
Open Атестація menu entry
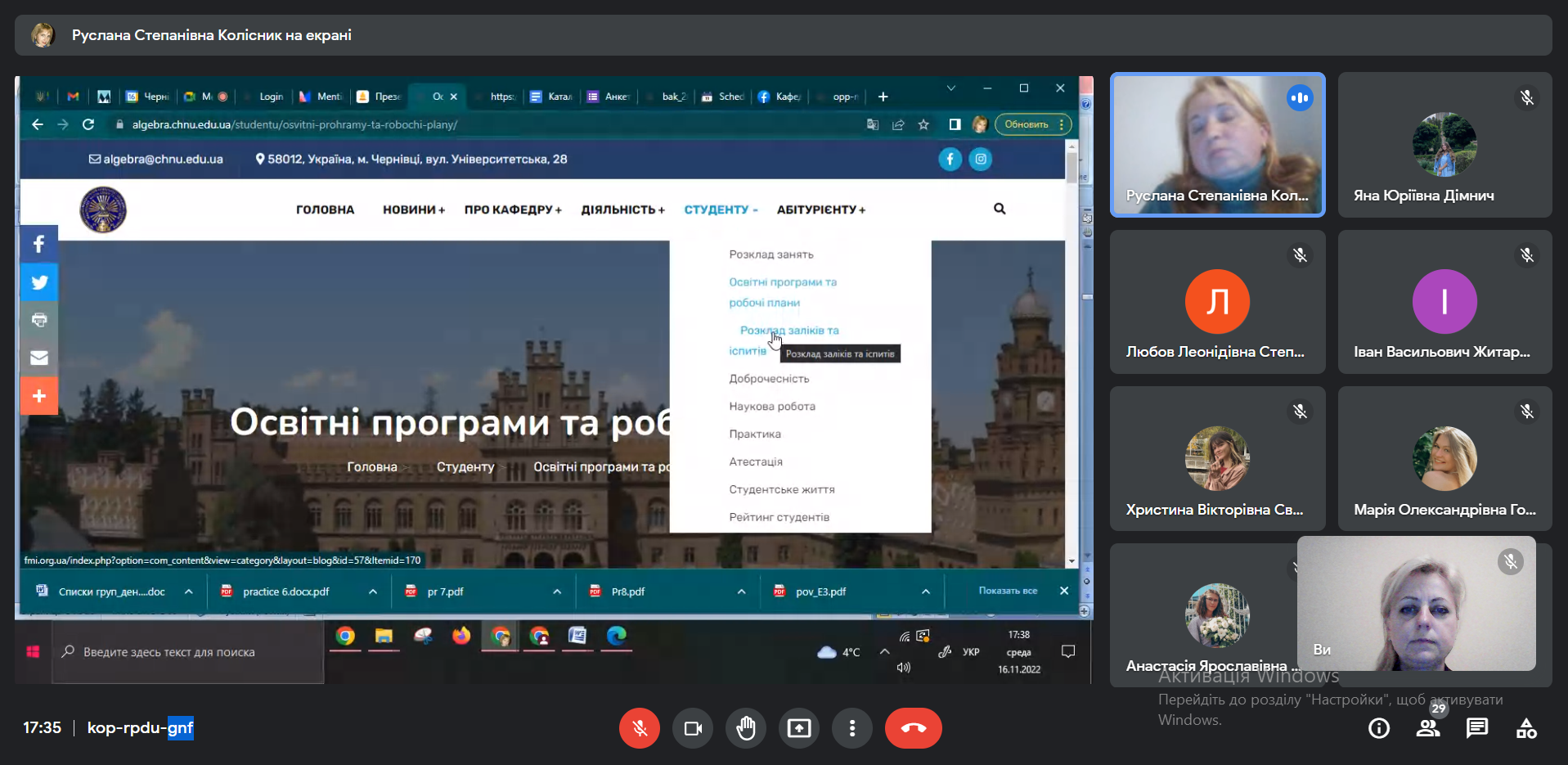pos(756,462)
